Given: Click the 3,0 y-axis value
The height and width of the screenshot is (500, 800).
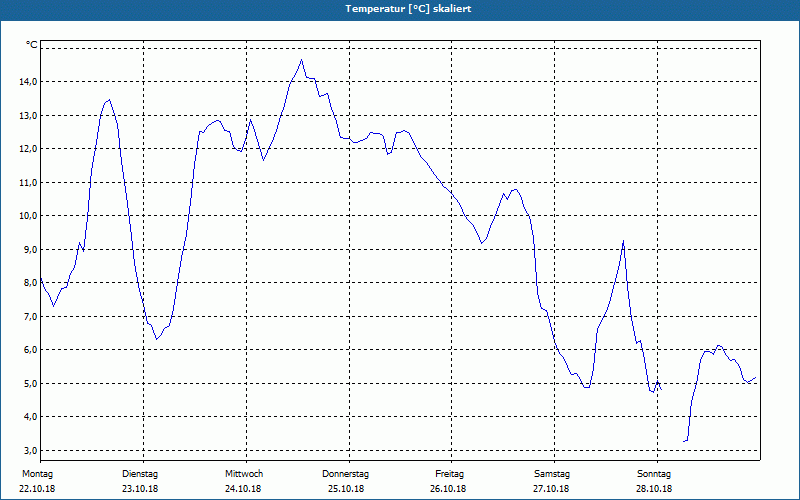Looking at the screenshot, I should 30,450.
